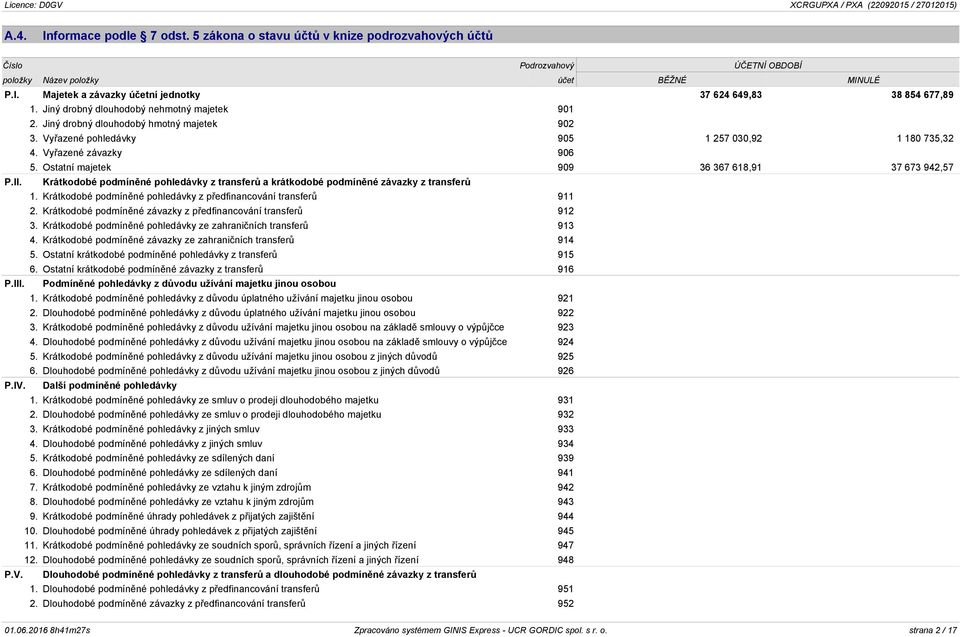Select the 'Další podmíněné pohledávky' heading

click(110, 386)
